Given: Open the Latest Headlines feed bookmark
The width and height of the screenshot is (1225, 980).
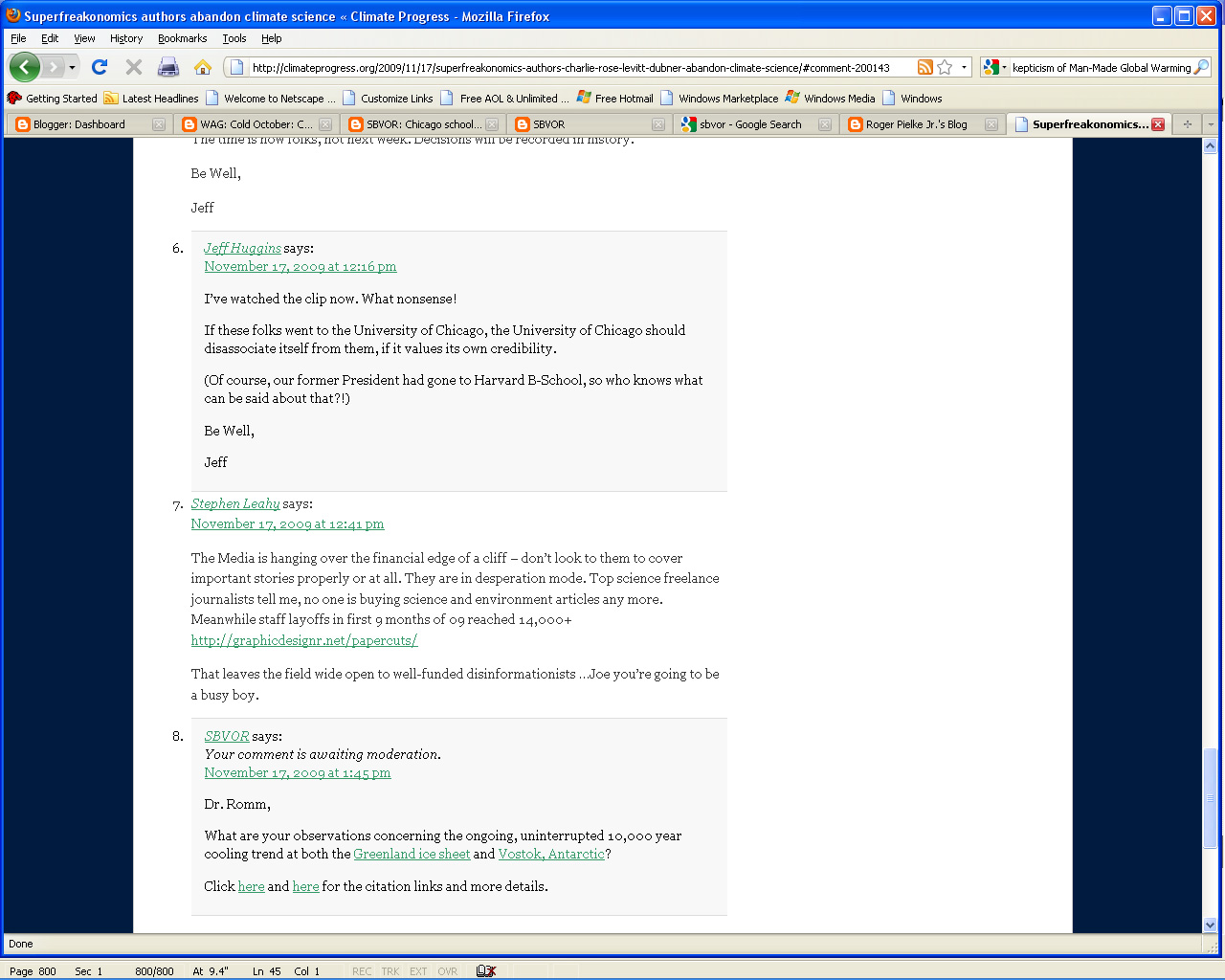Looking at the screenshot, I should pyautogui.click(x=151, y=98).
